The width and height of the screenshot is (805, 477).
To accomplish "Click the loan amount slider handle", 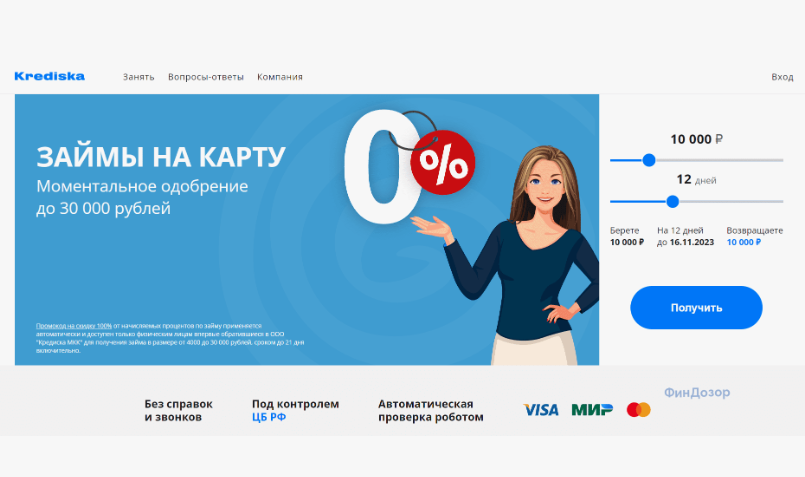I will [x=649, y=160].
